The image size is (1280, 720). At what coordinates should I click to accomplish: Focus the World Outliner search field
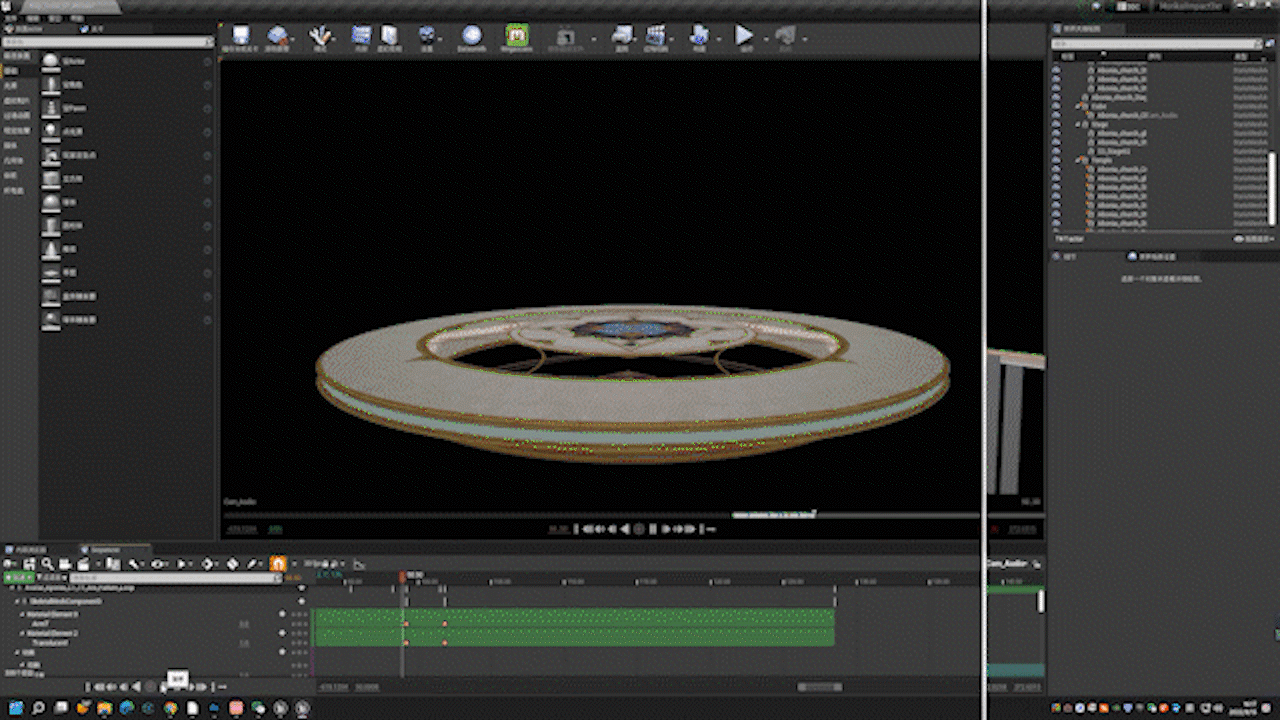(x=1157, y=44)
